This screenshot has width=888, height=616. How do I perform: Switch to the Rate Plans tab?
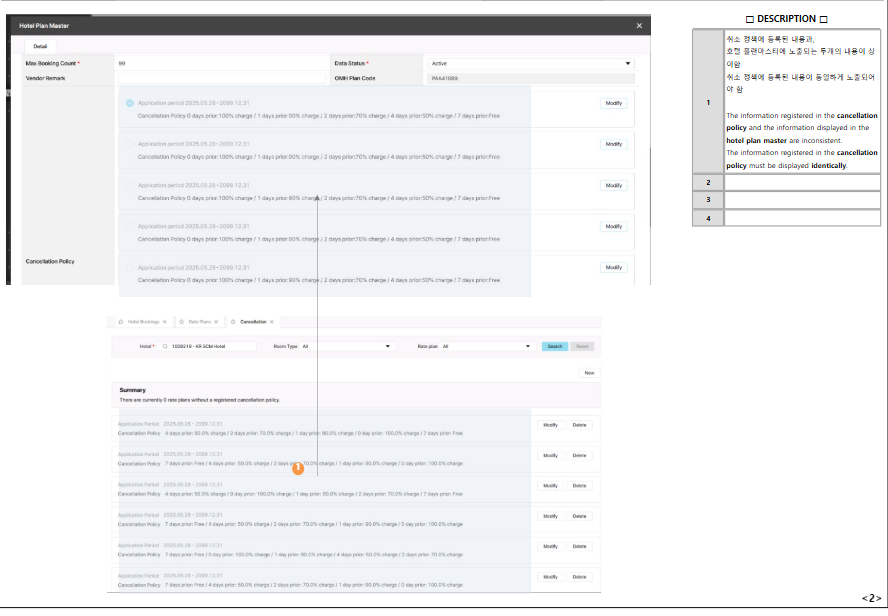point(199,322)
